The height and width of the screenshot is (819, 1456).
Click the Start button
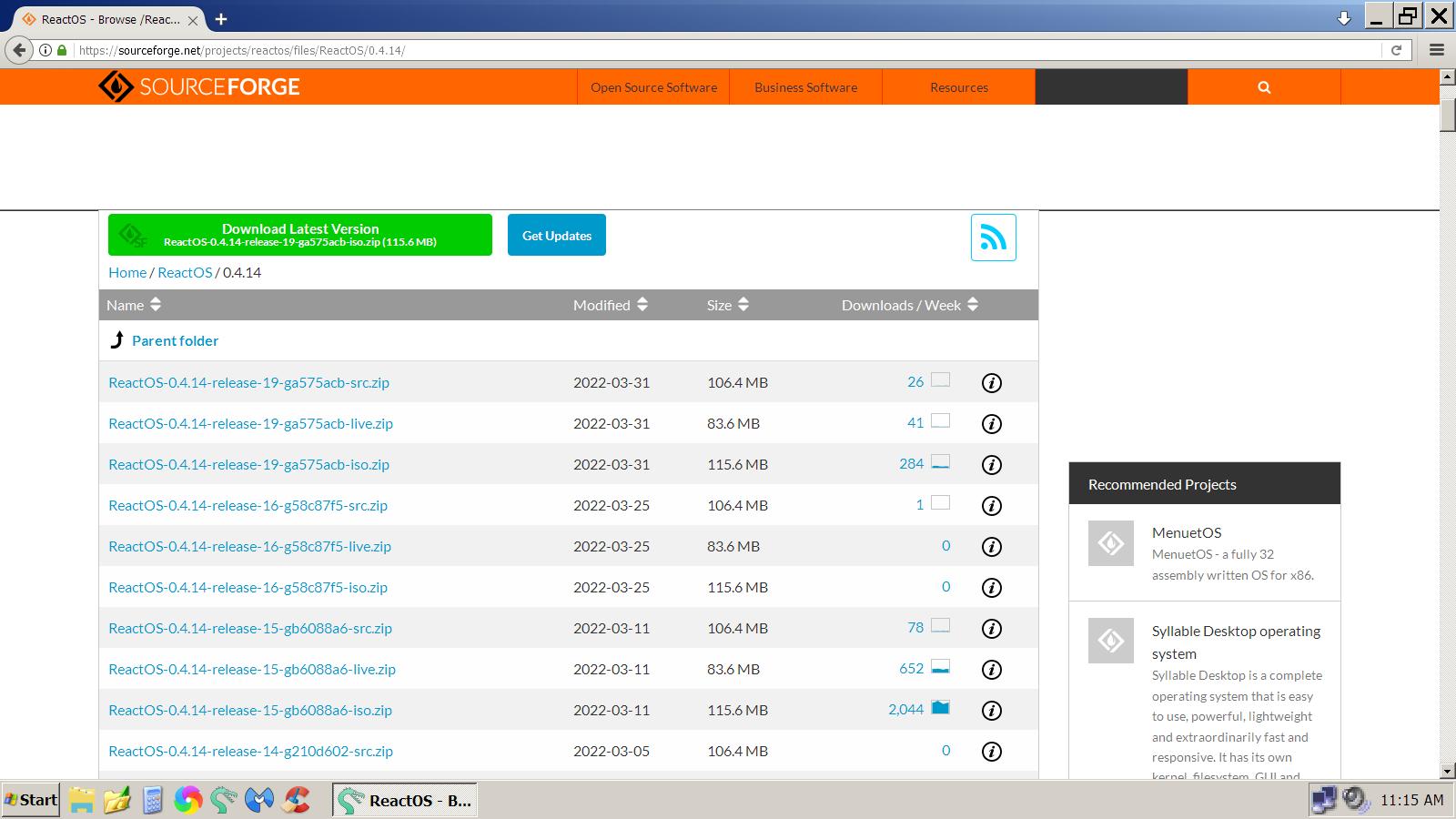tap(31, 800)
